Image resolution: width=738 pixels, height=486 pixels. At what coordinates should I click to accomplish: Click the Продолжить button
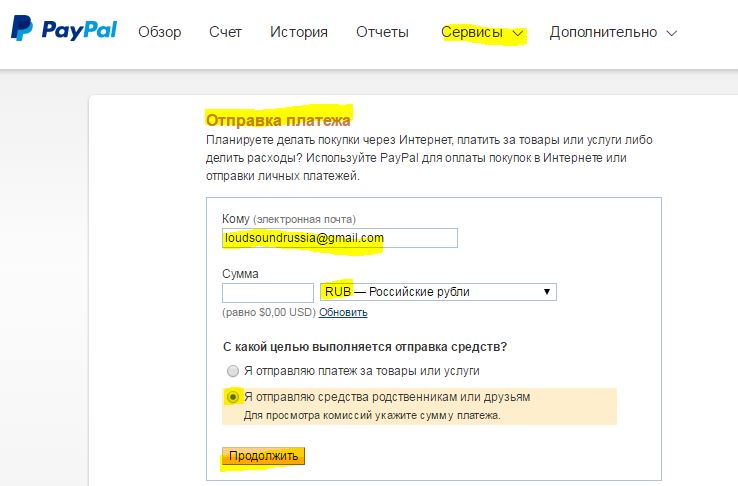tap(264, 456)
